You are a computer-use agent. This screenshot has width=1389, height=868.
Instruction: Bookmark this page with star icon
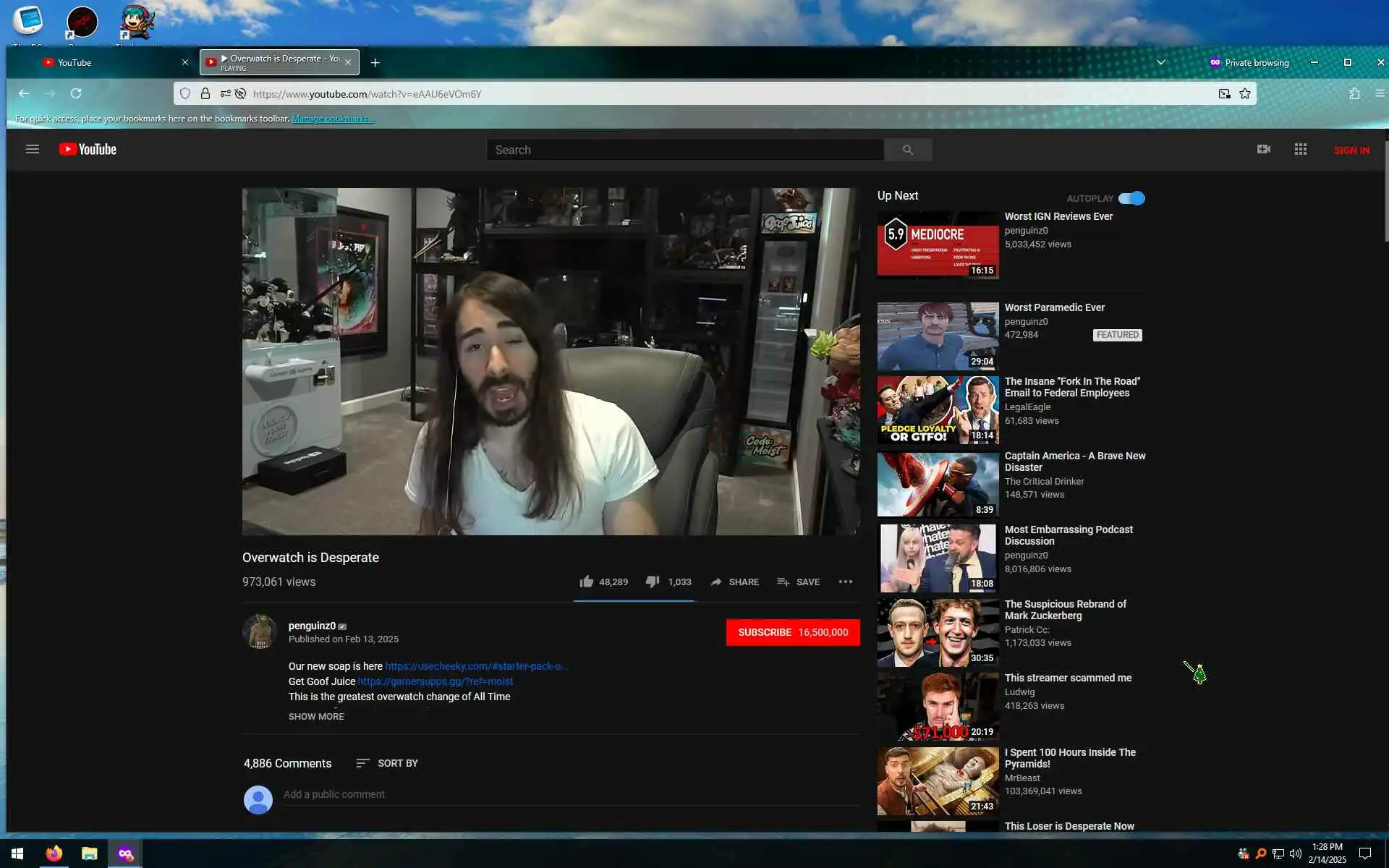click(1244, 93)
